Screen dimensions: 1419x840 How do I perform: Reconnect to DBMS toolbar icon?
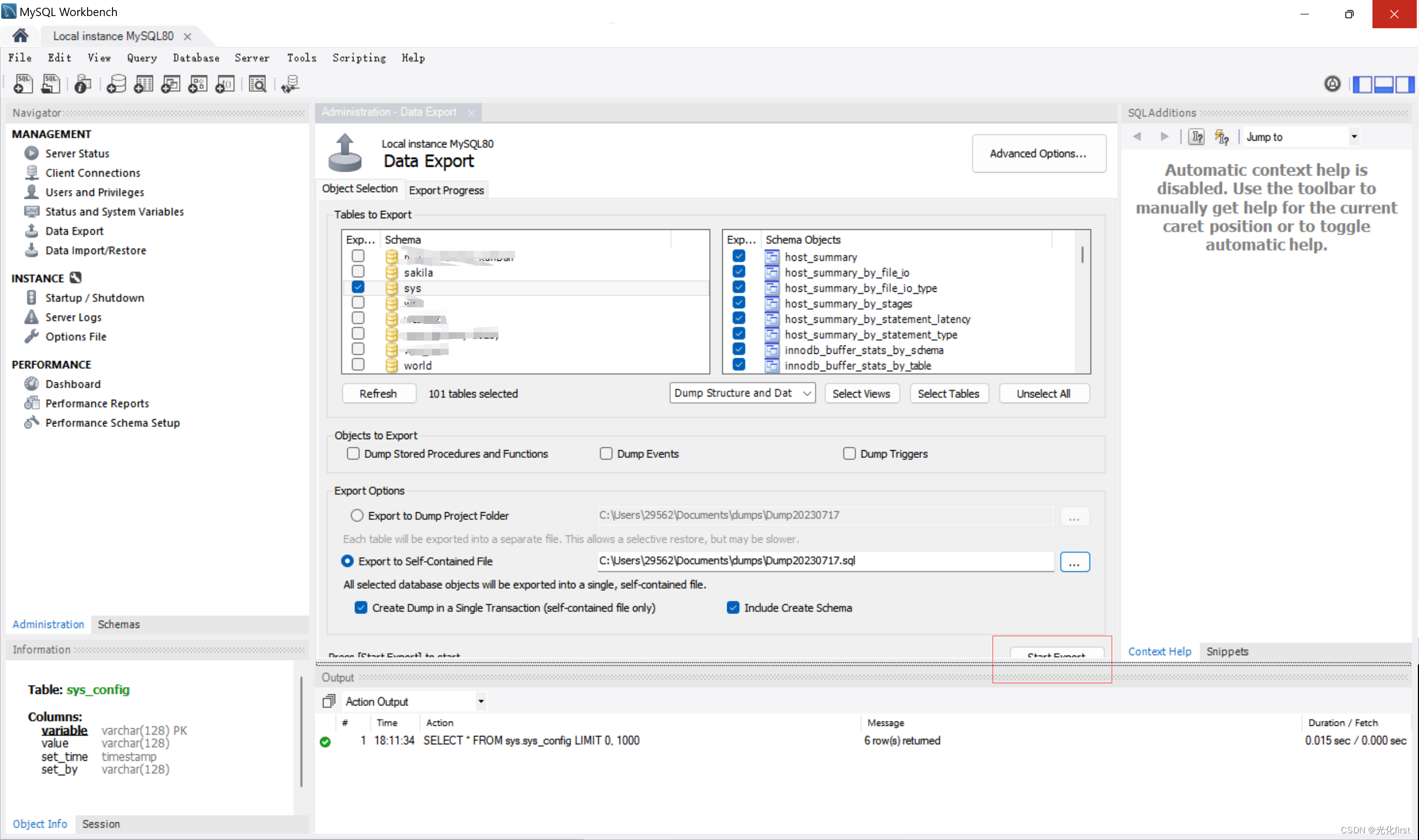tap(290, 84)
